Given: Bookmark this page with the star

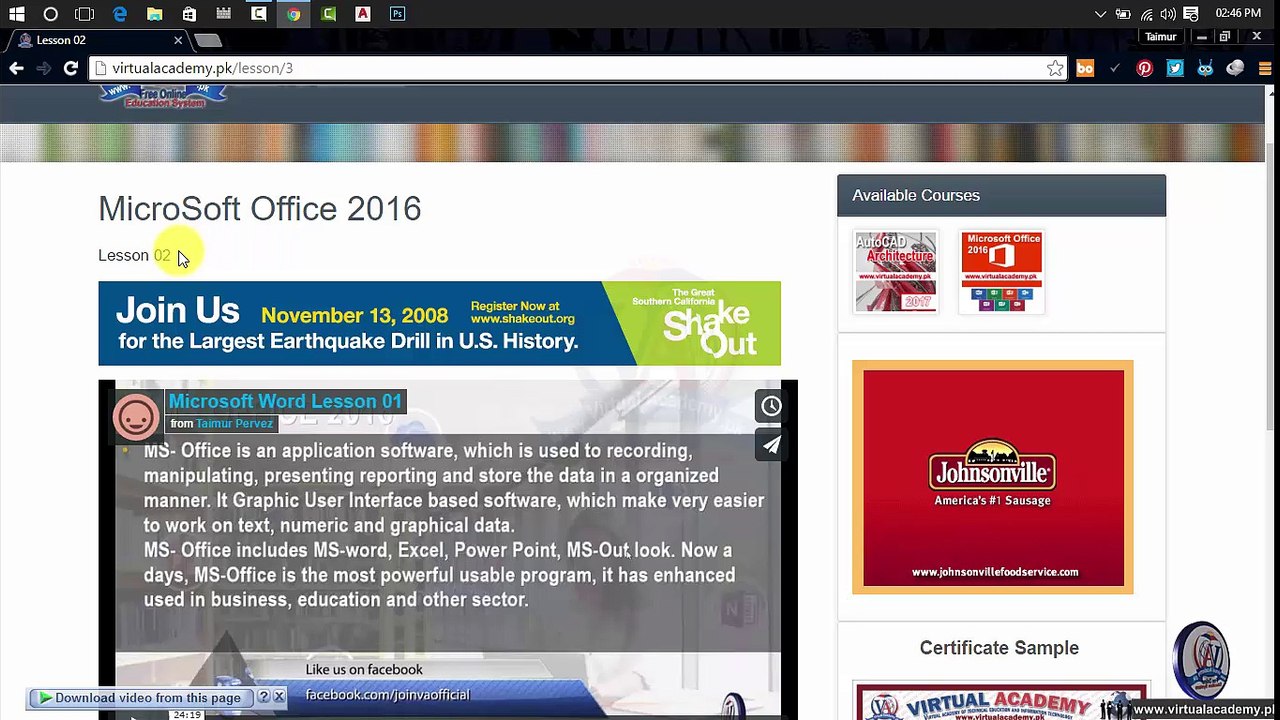Looking at the screenshot, I should [x=1055, y=68].
